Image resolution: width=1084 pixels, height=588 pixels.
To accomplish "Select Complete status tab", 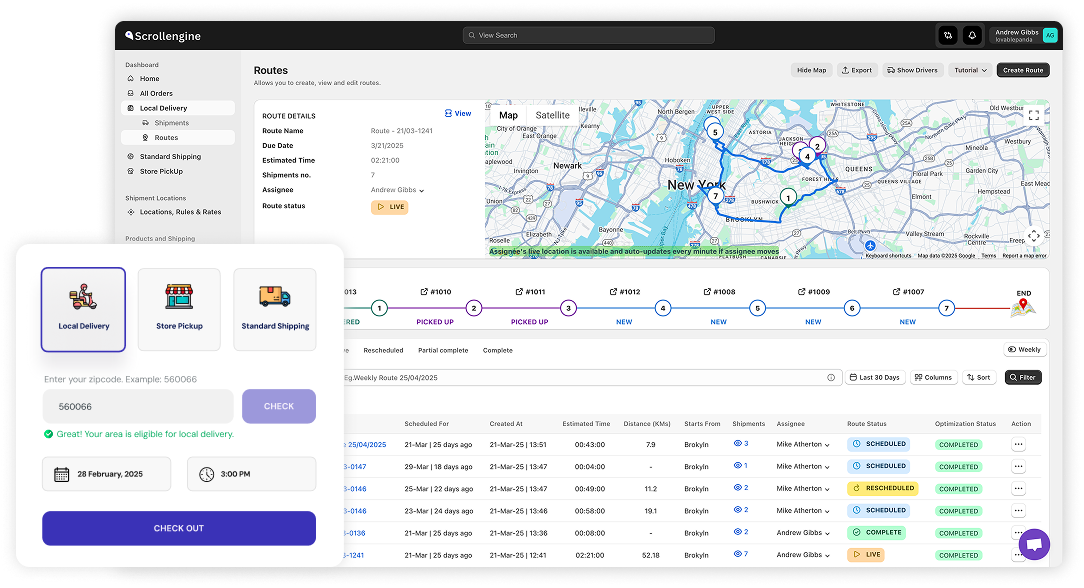I will pyautogui.click(x=498, y=350).
